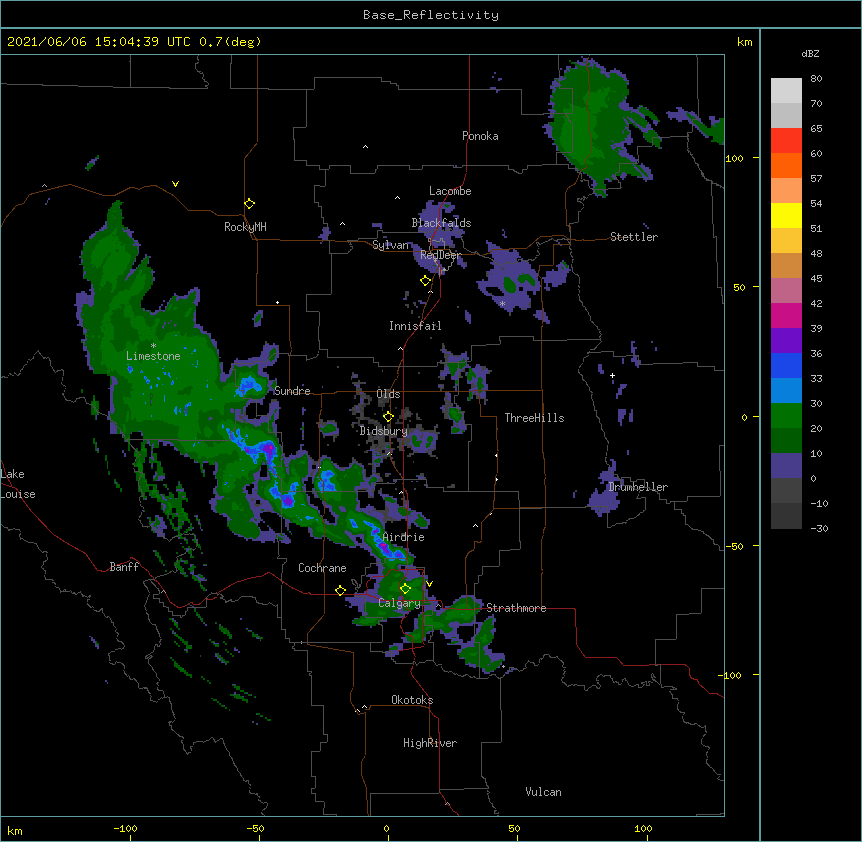862x842 pixels.
Task: Click the -30 value on the dBZ legend
Action: [819, 528]
